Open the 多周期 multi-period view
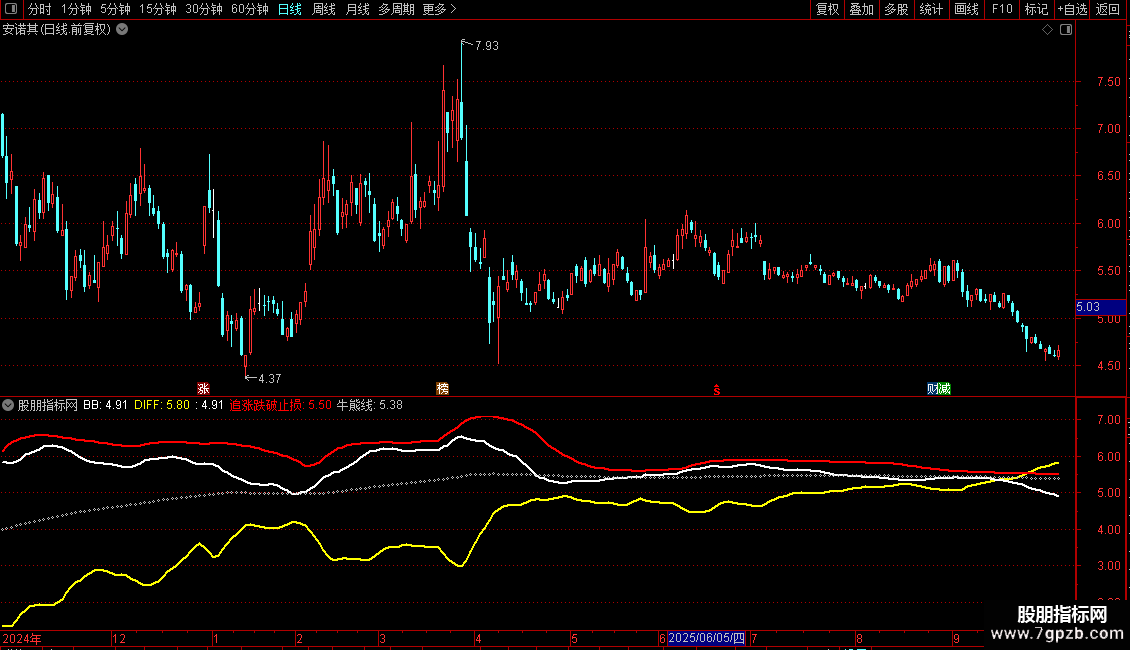The image size is (1130, 650). [396, 9]
